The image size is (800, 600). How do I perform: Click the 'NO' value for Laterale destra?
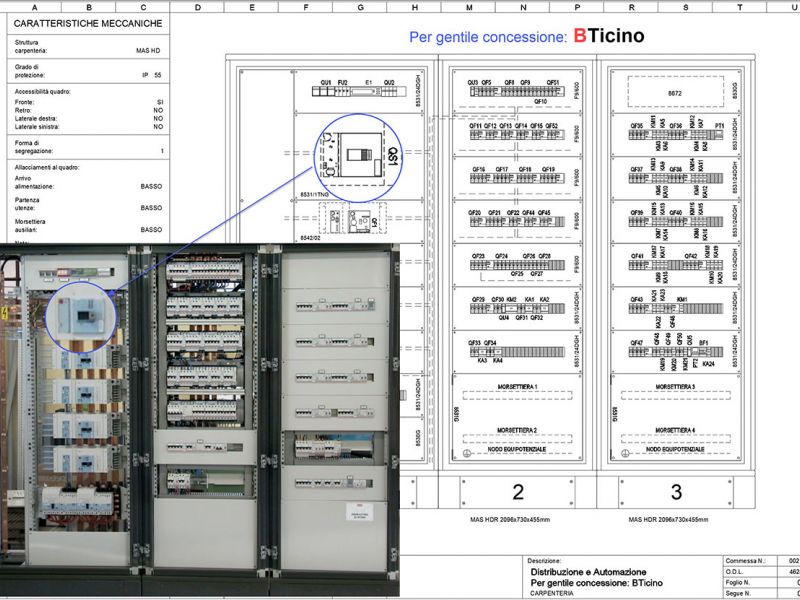[x=158, y=118]
